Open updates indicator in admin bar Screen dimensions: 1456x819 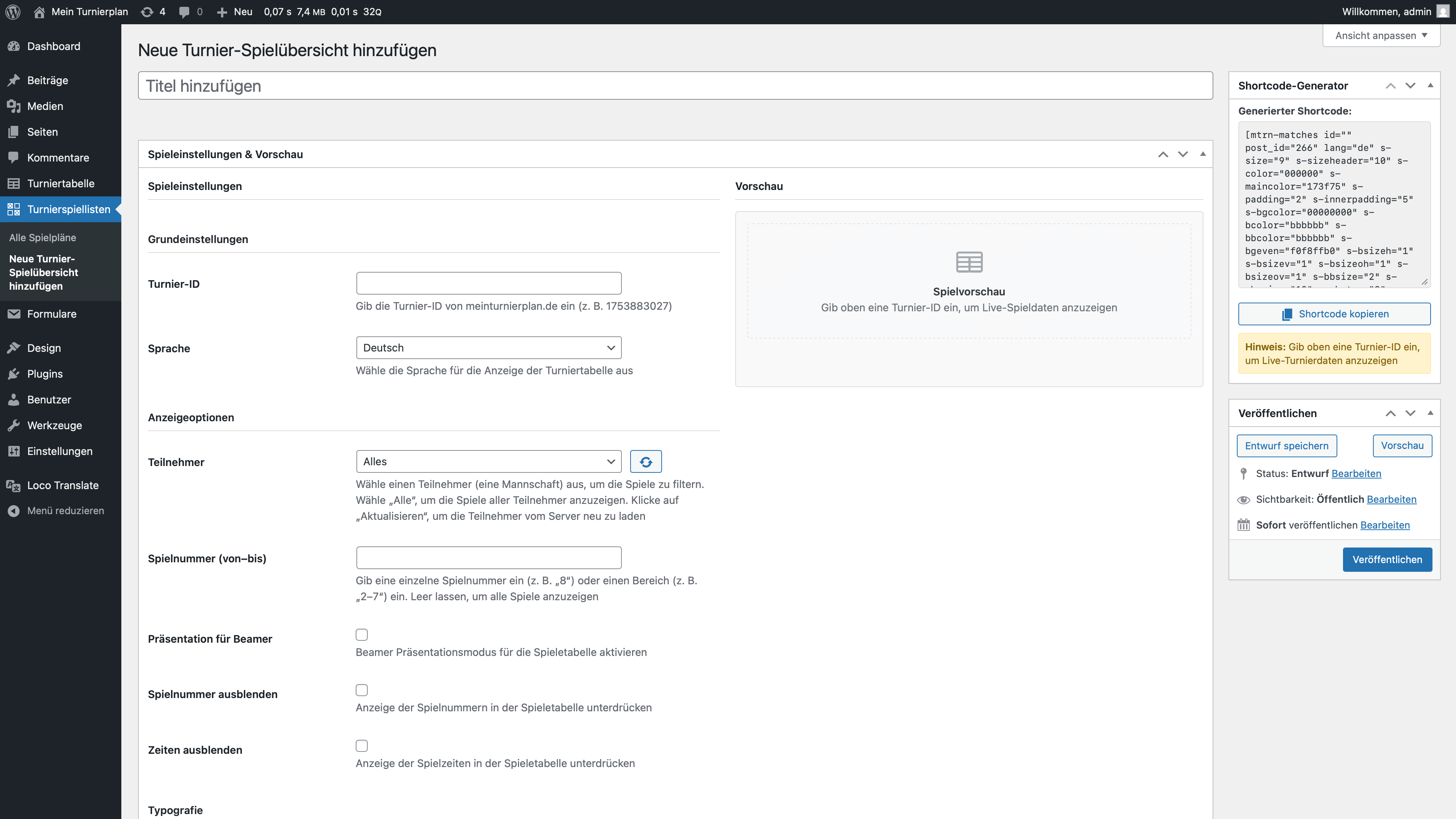pos(153,12)
